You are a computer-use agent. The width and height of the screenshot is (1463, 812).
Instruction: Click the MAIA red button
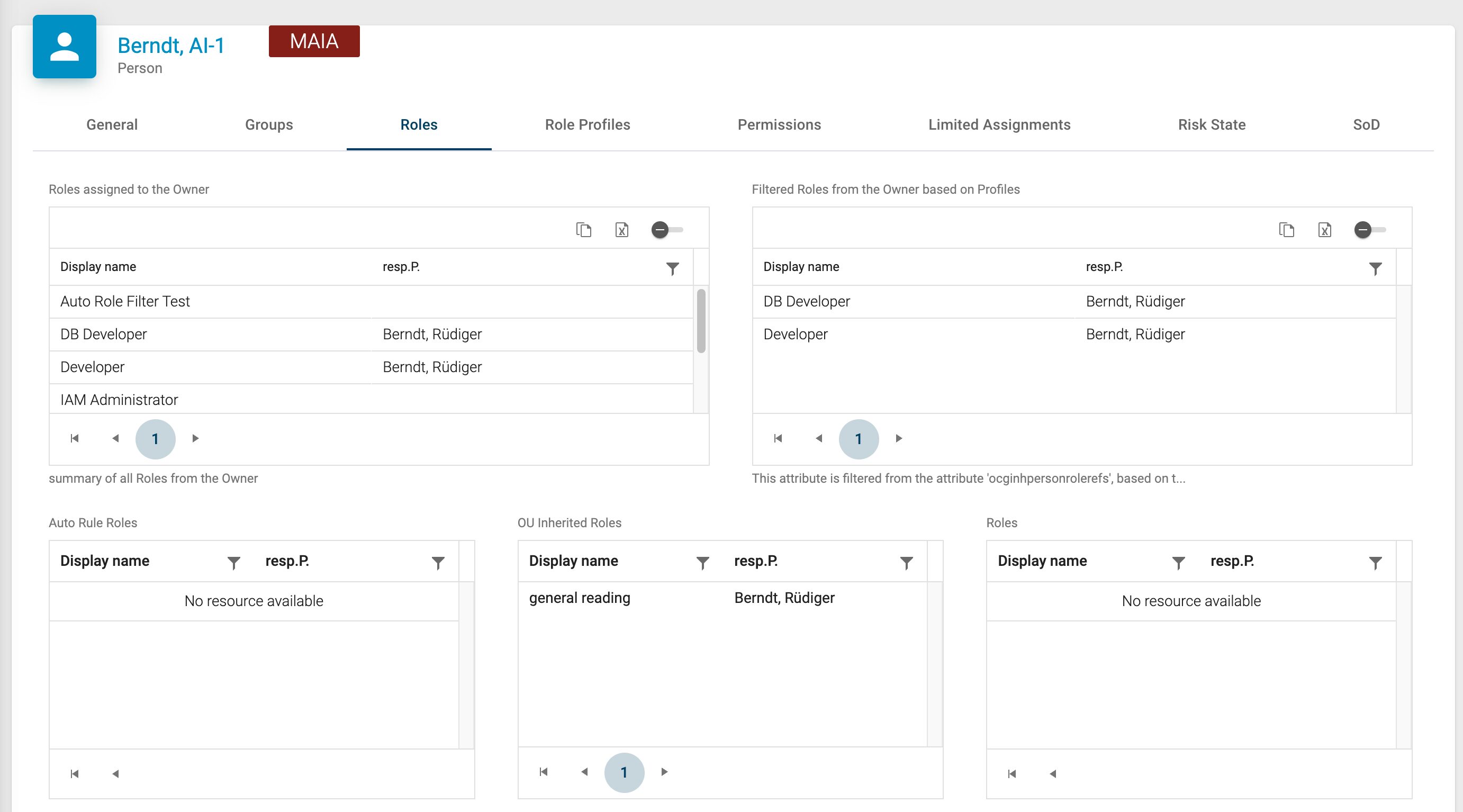(x=314, y=41)
